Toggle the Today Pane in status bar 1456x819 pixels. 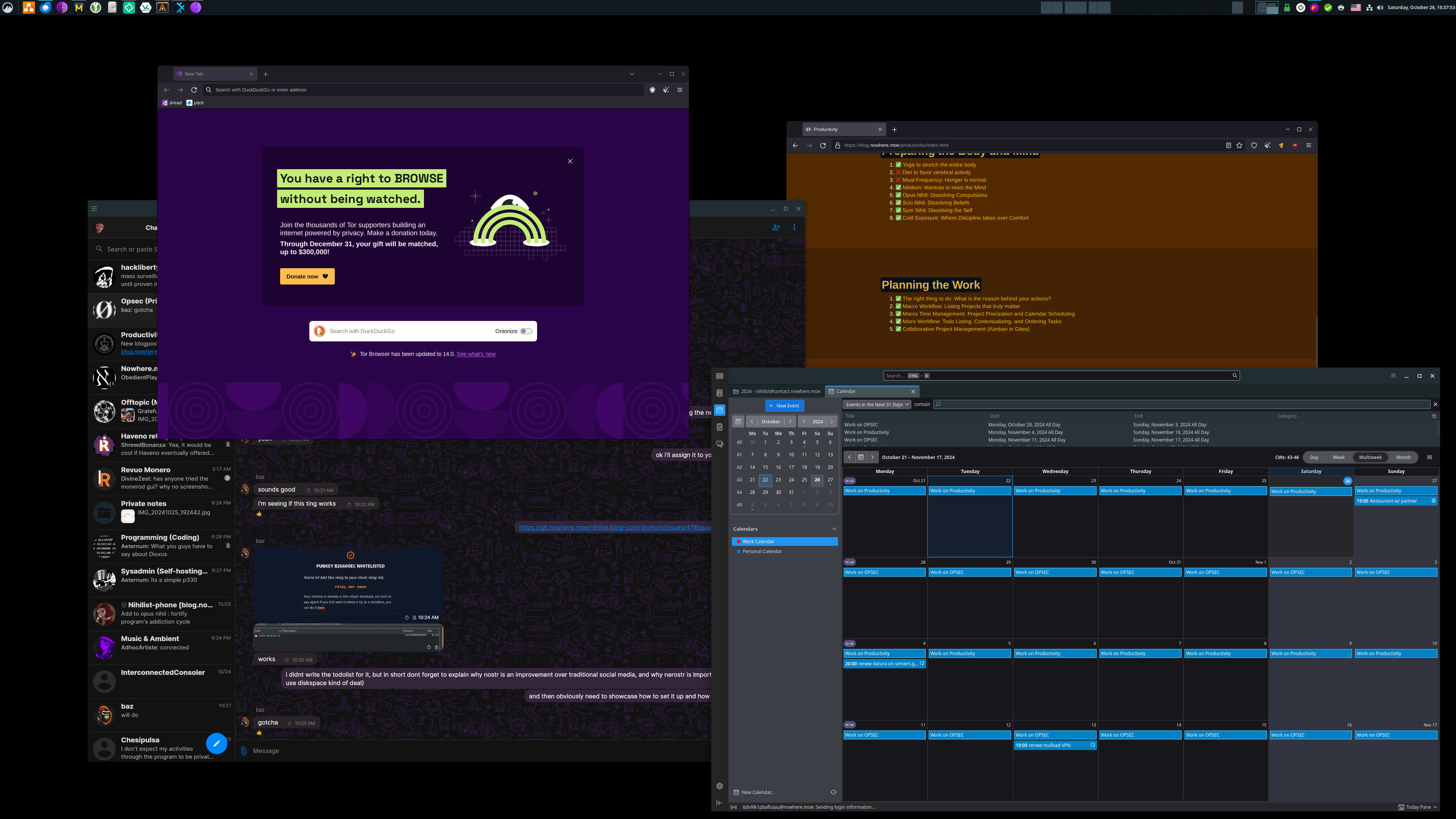click(1418, 807)
